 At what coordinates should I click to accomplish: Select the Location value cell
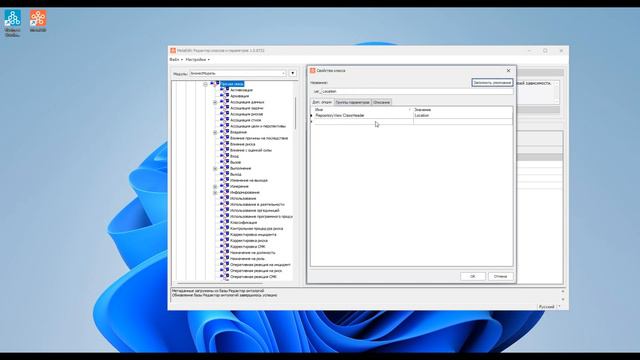462,116
